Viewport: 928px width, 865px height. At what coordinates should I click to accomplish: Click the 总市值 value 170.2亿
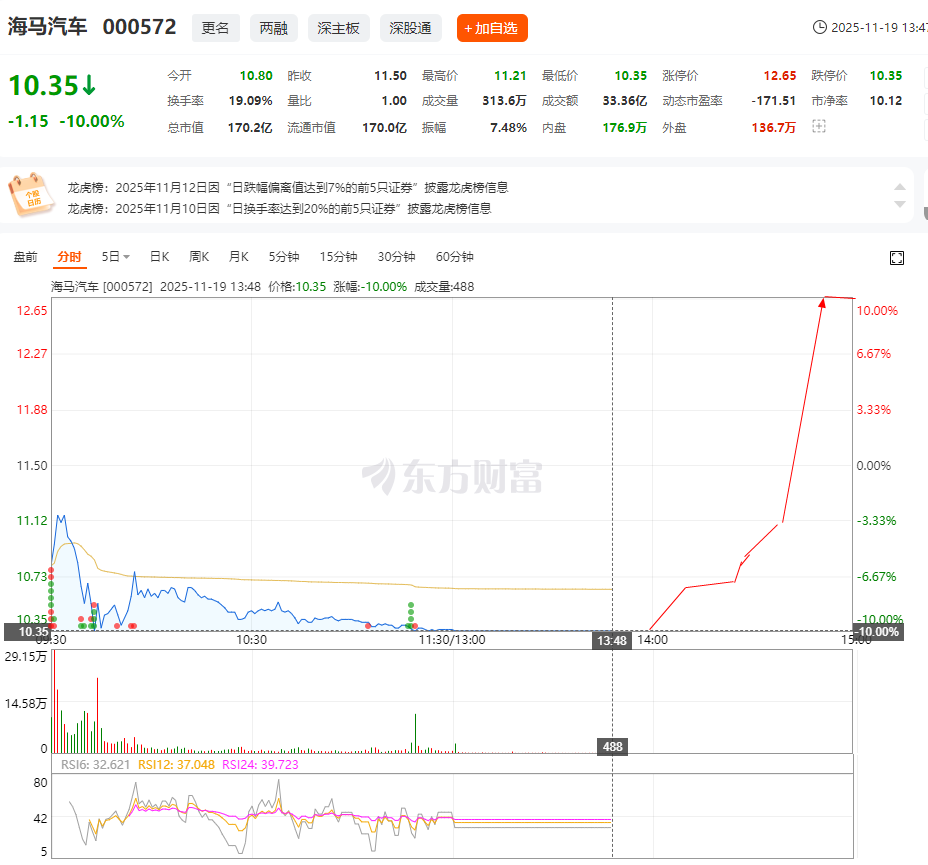[x=250, y=127]
